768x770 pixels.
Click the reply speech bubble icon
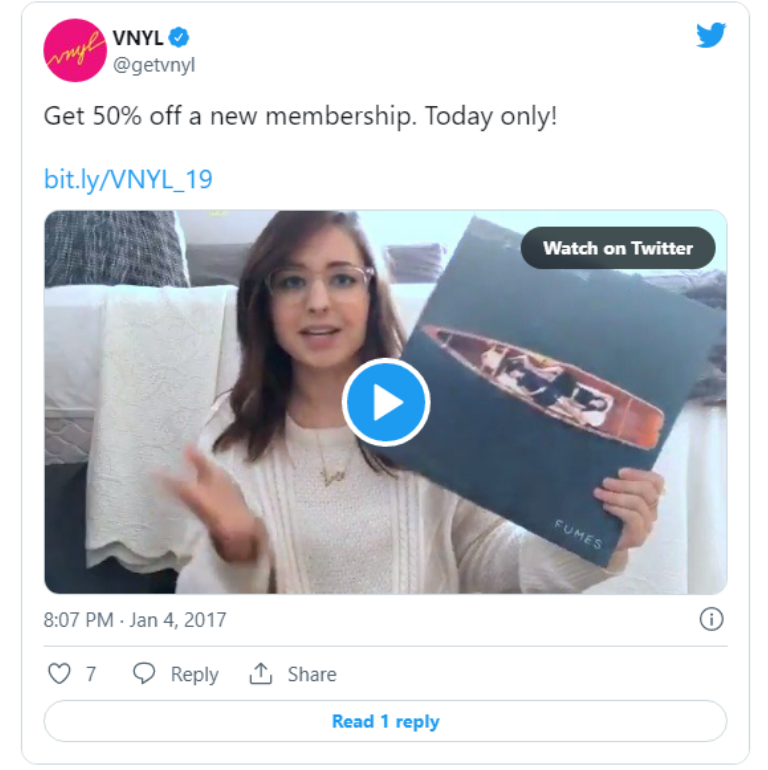tap(145, 674)
